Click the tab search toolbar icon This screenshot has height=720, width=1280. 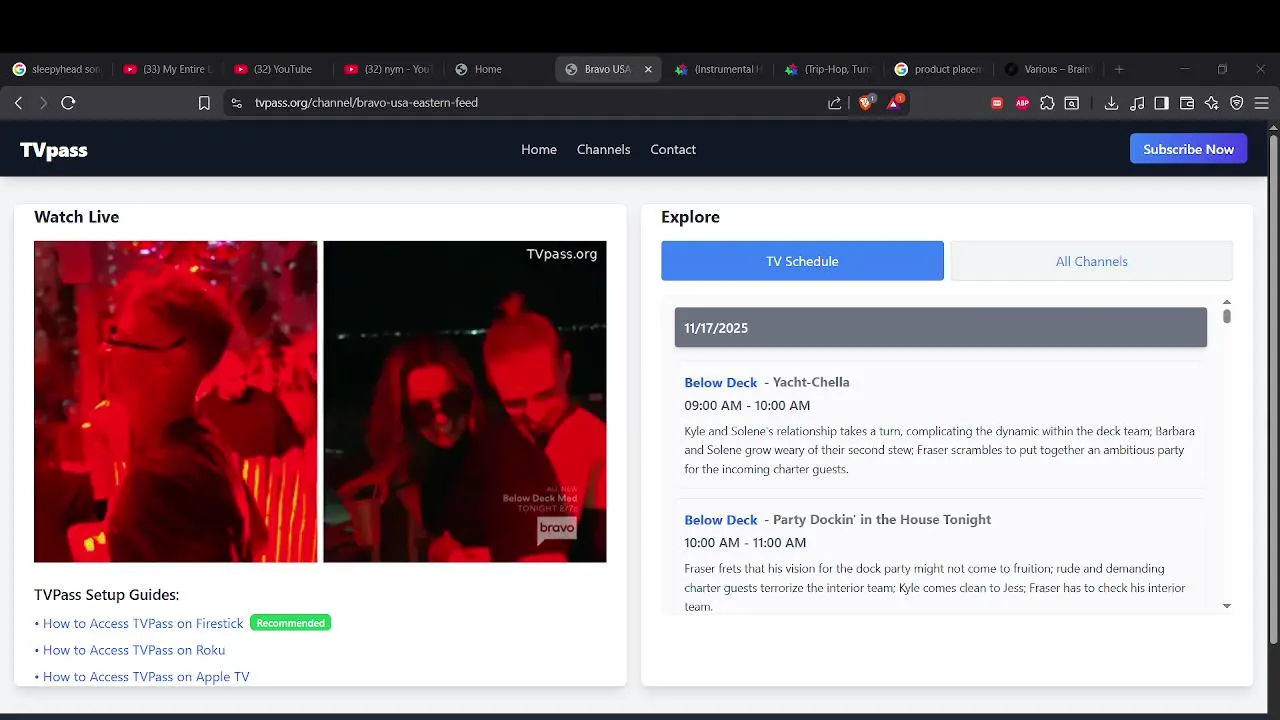1071,103
